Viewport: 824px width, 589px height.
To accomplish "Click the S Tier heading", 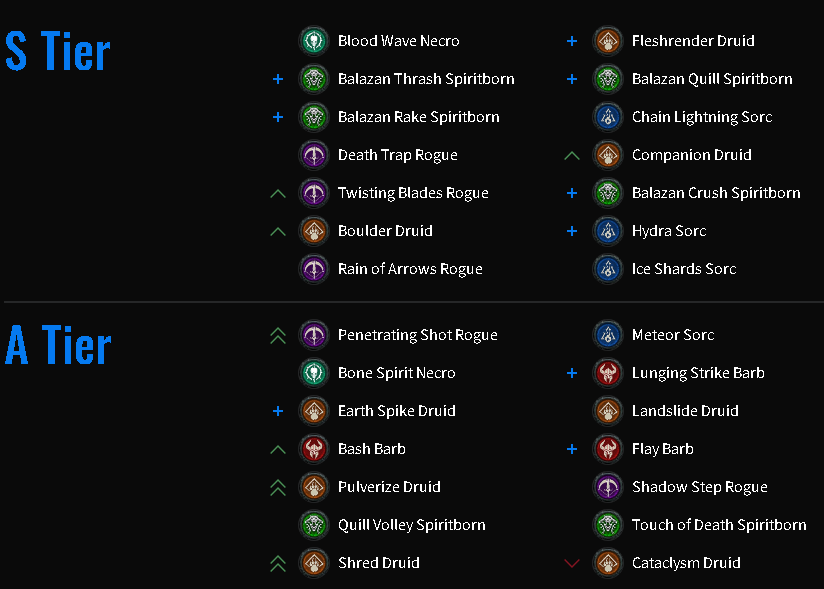I will pyautogui.click(x=58, y=51).
